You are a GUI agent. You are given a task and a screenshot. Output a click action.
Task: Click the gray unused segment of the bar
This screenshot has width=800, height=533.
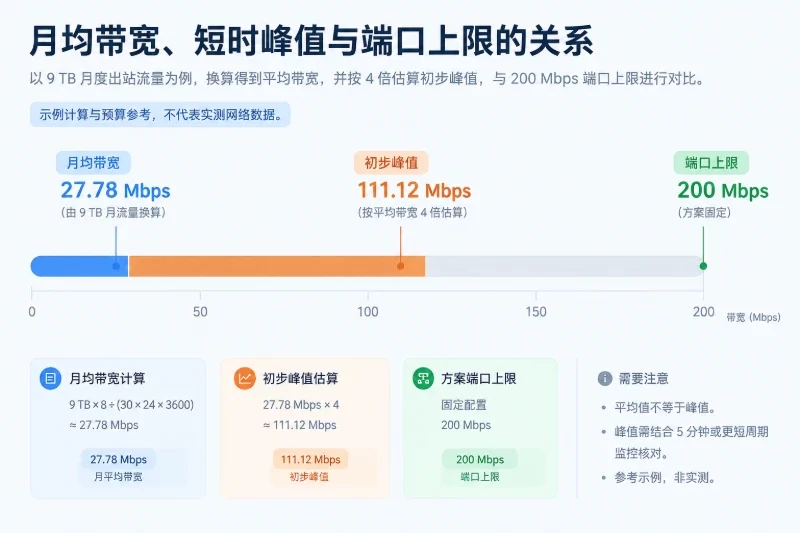click(564, 266)
